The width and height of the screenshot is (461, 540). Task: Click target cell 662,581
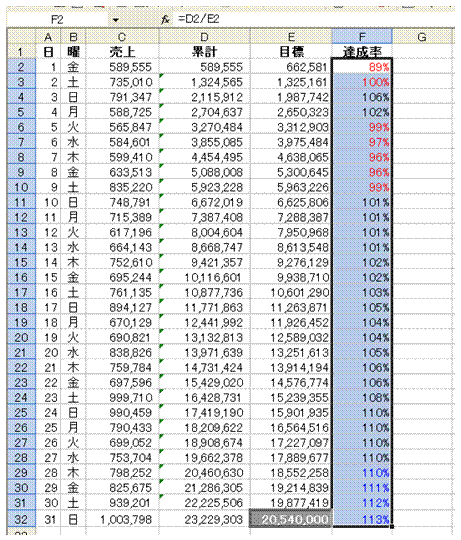pyautogui.click(x=291, y=67)
